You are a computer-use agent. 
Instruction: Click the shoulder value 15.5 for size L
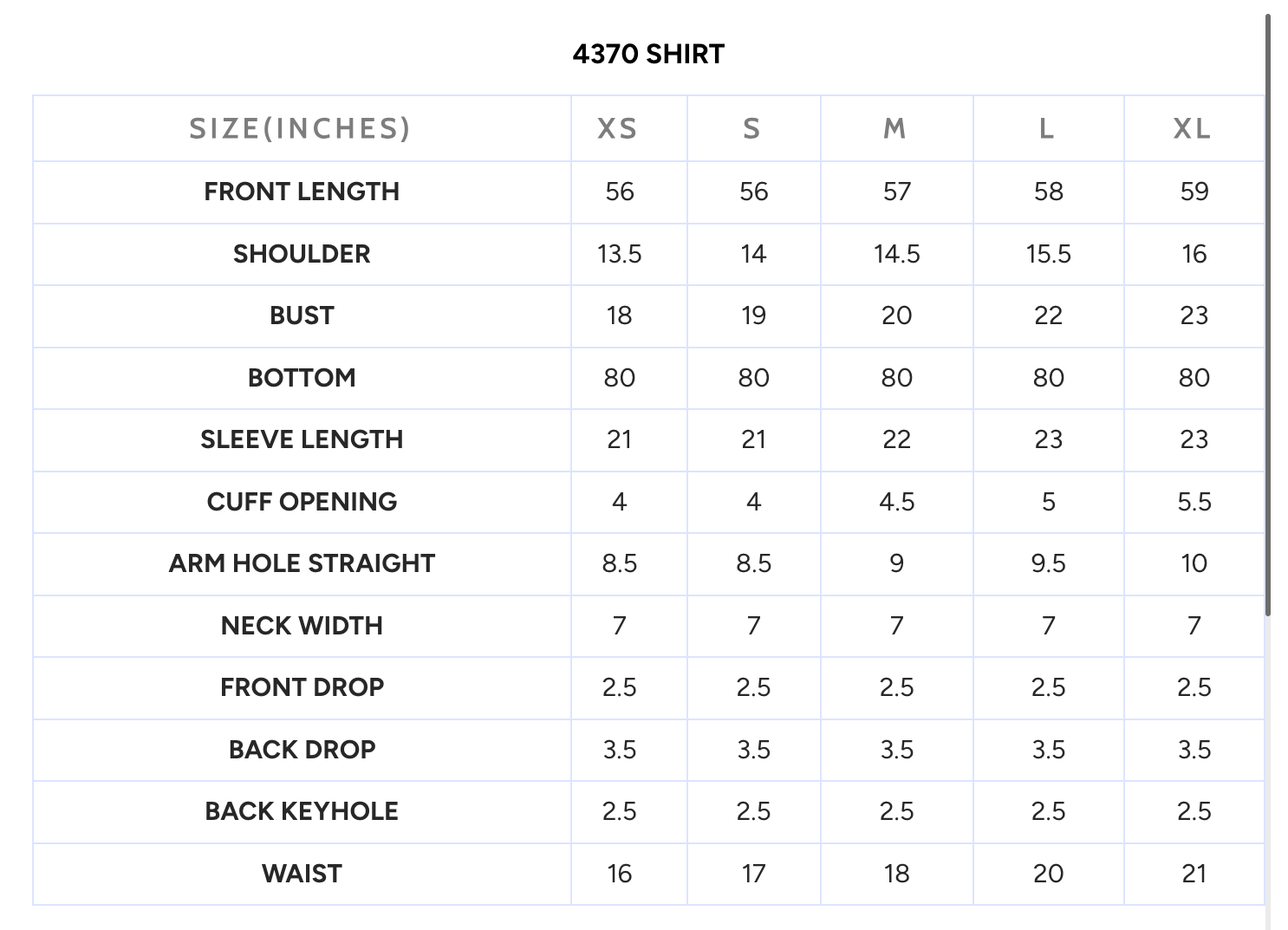pos(1048,254)
